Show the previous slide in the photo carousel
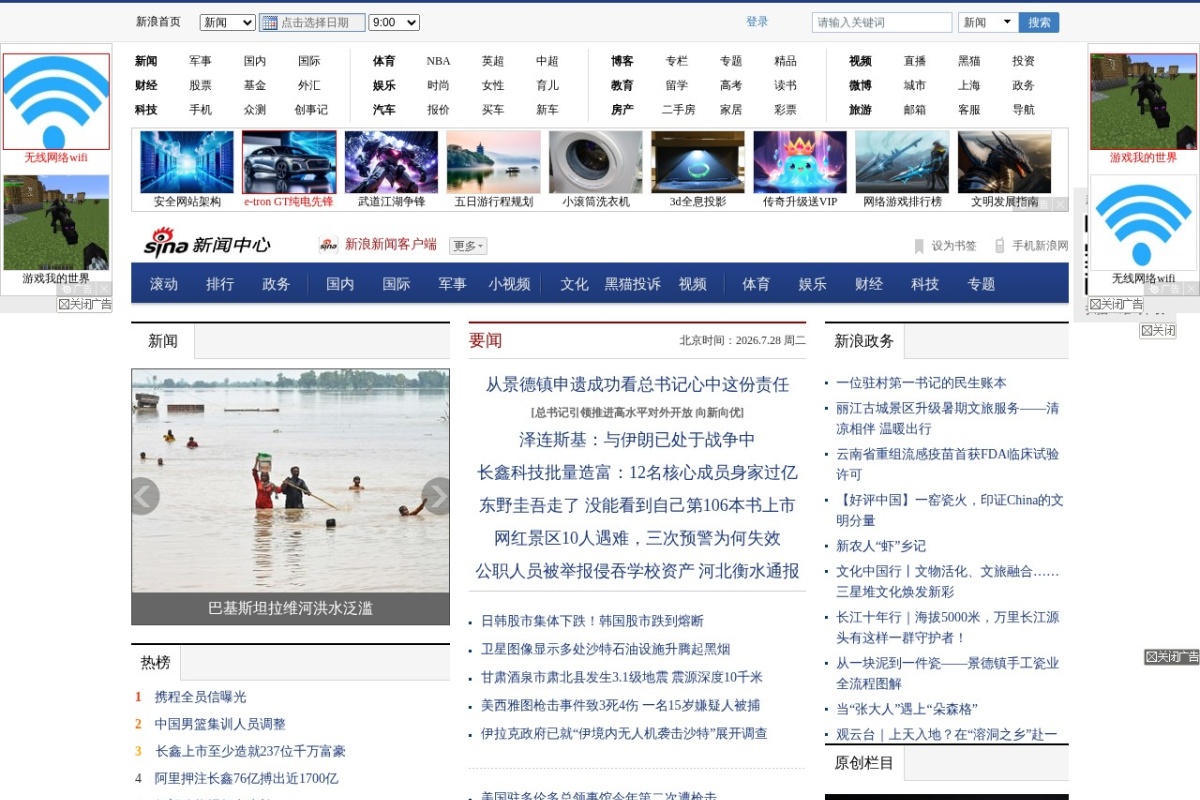1200x800 pixels. pyautogui.click(x=145, y=496)
